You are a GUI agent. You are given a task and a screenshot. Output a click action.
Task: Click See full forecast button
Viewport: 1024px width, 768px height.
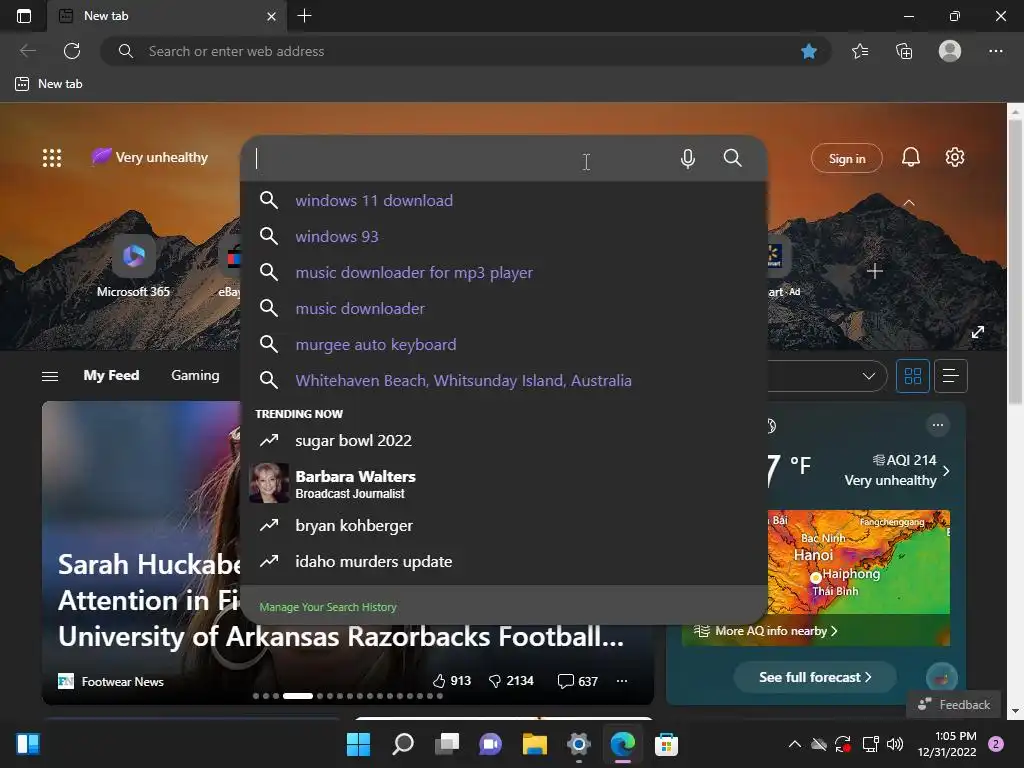(814, 677)
